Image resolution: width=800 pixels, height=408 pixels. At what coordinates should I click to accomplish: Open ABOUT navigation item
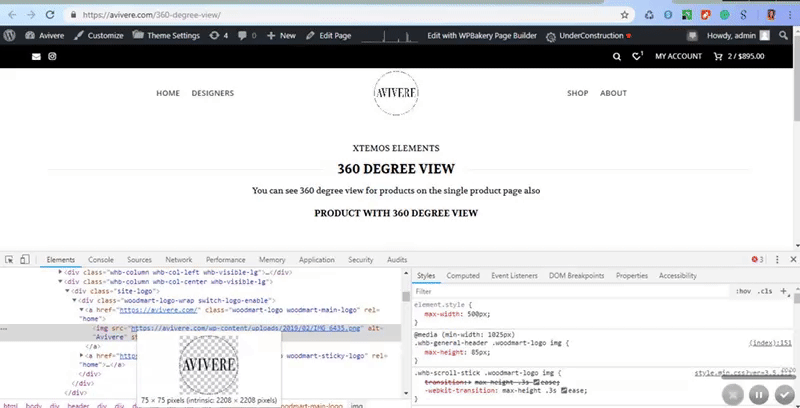[613, 93]
